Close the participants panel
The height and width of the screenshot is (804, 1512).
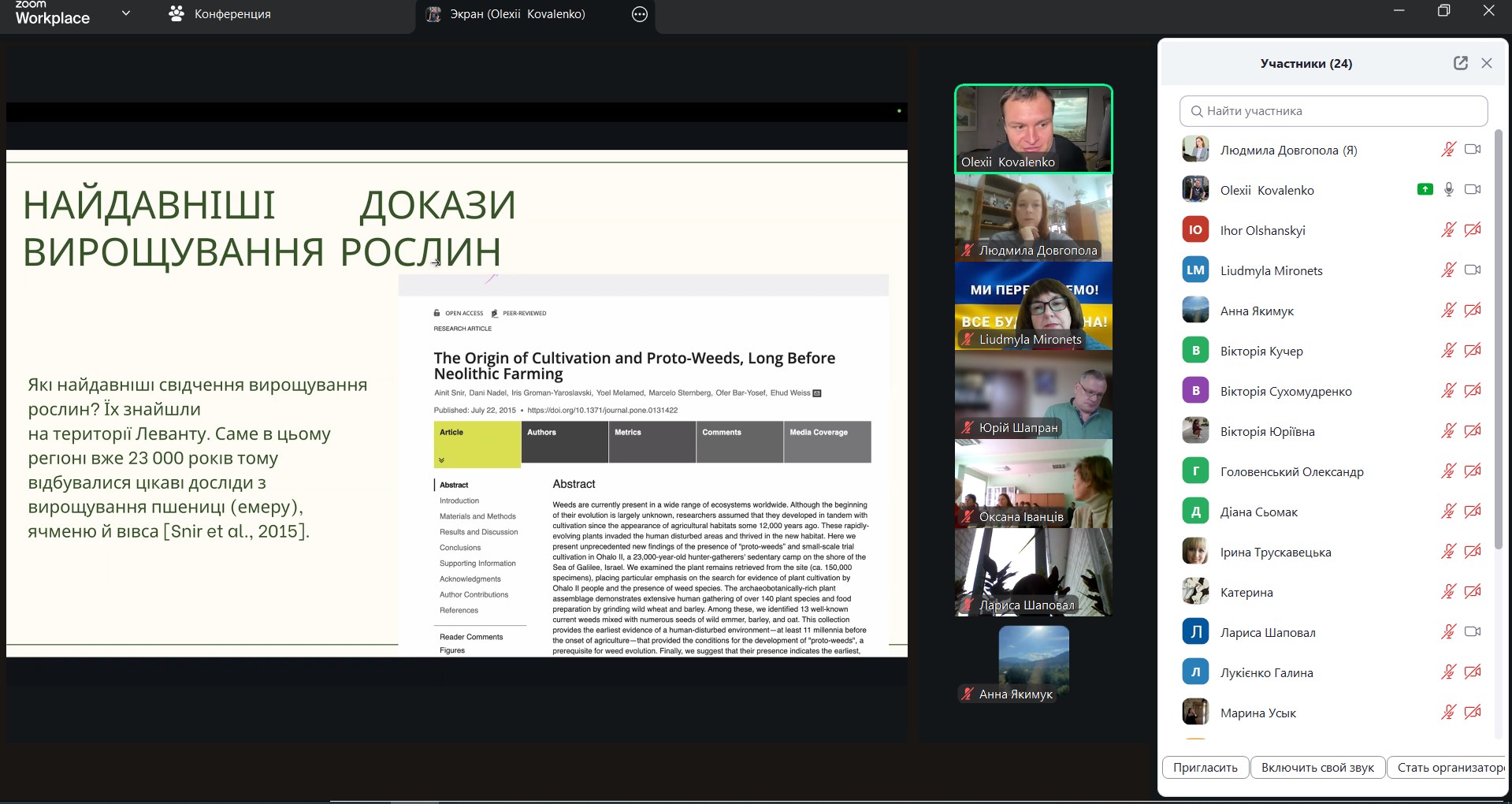[x=1487, y=63]
